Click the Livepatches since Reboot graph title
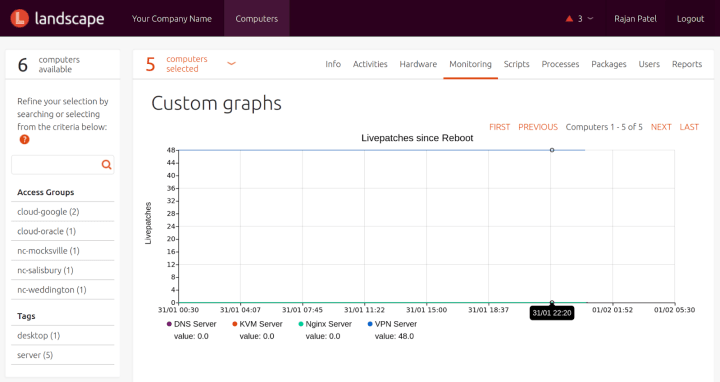720x382 pixels. point(417,138)
